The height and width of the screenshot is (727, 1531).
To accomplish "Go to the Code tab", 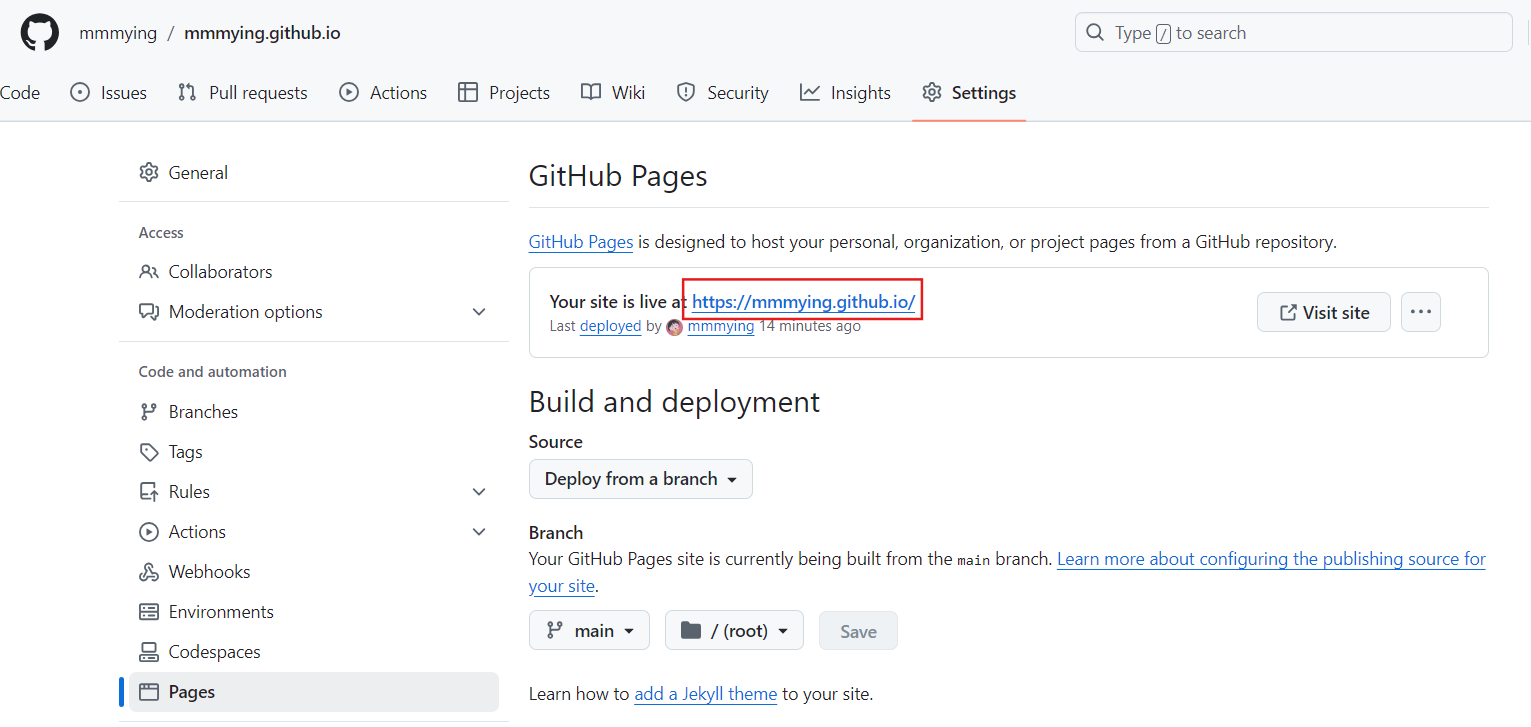I will [20, 93].
